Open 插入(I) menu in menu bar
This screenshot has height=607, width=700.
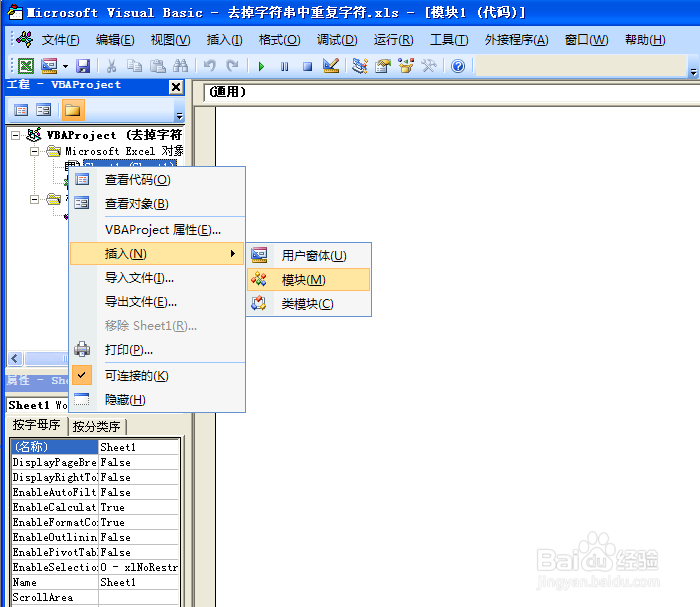coord(224,40)
